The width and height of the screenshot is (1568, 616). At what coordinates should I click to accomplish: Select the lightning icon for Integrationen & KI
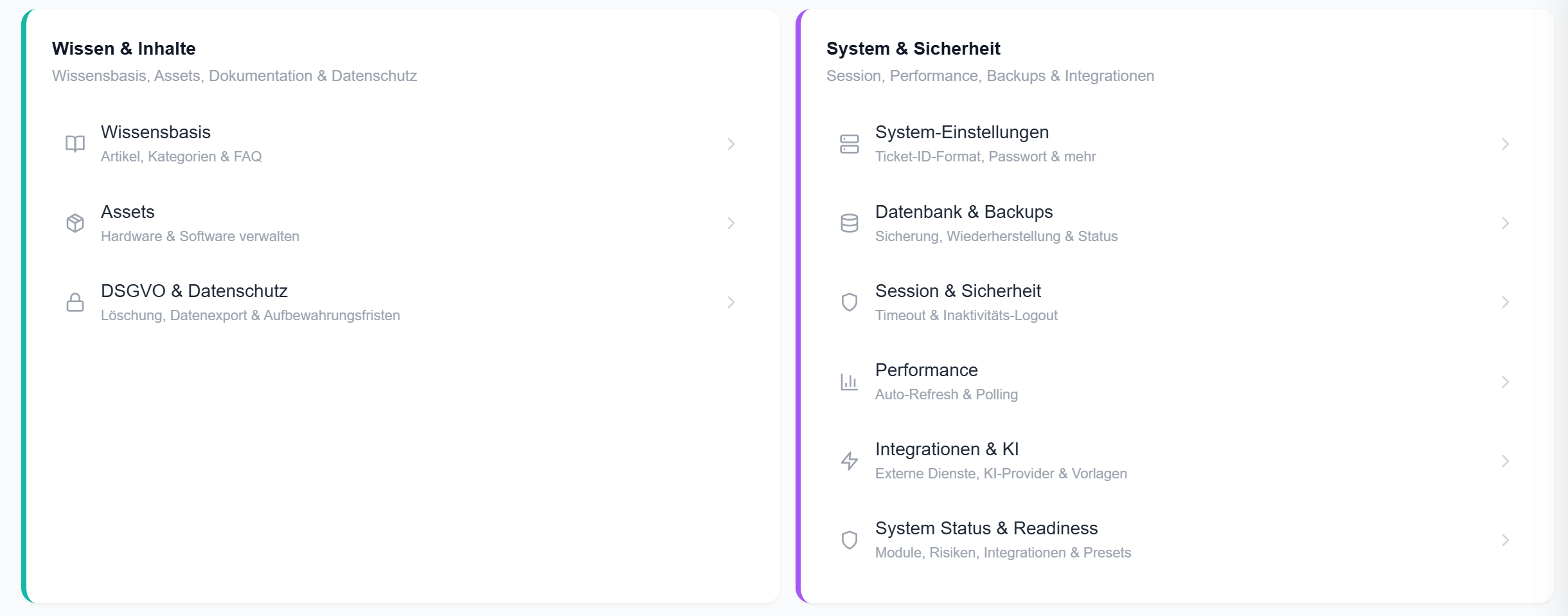click(x=850, y=460)
